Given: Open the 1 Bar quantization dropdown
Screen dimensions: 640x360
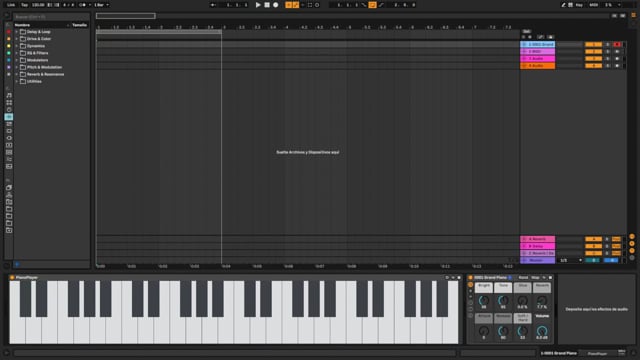Looking at the screenshot, I should [x=101, y=5].
